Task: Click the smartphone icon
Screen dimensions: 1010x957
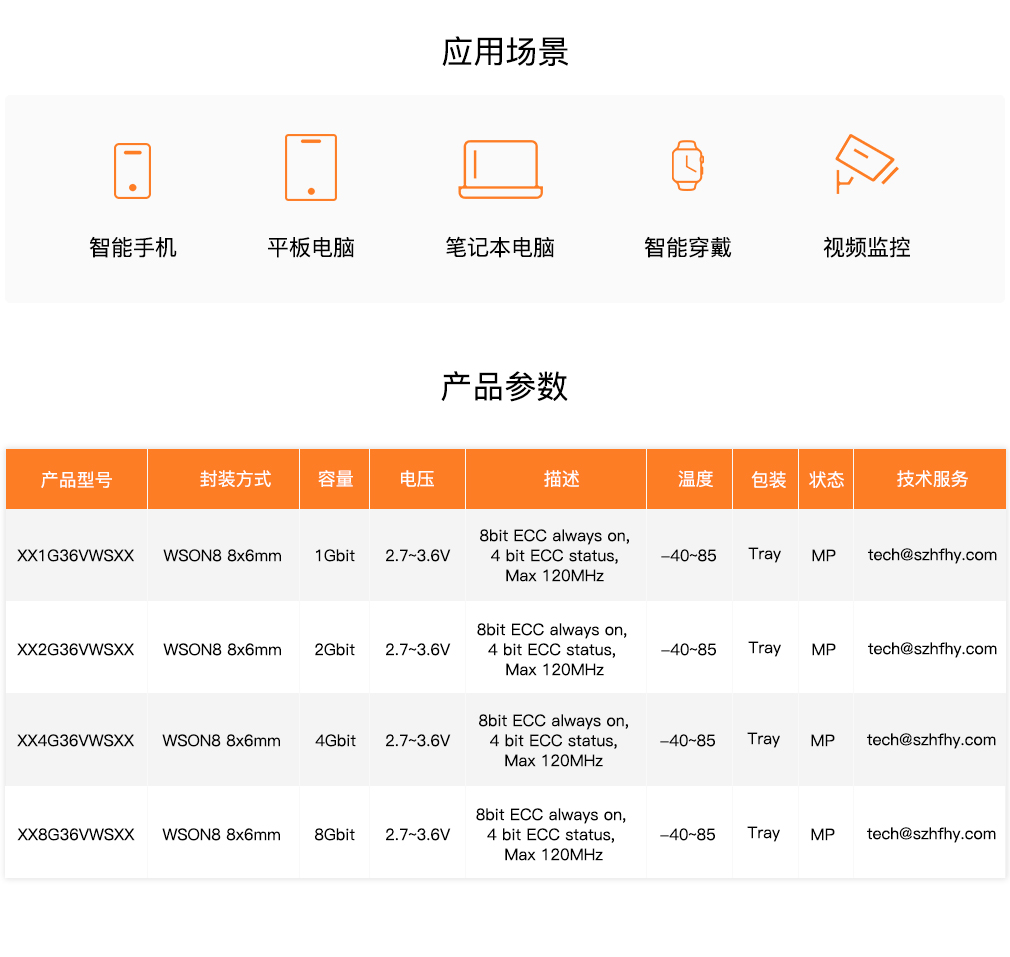Action: click(x=132, y=171)
